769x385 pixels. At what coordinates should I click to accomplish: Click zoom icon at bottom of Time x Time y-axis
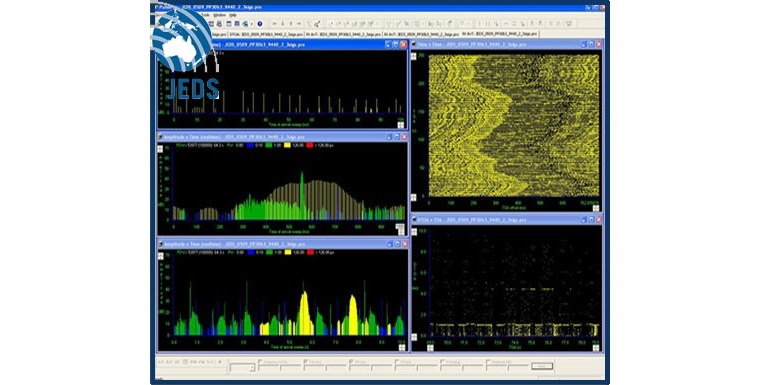[x=413, y=198]
